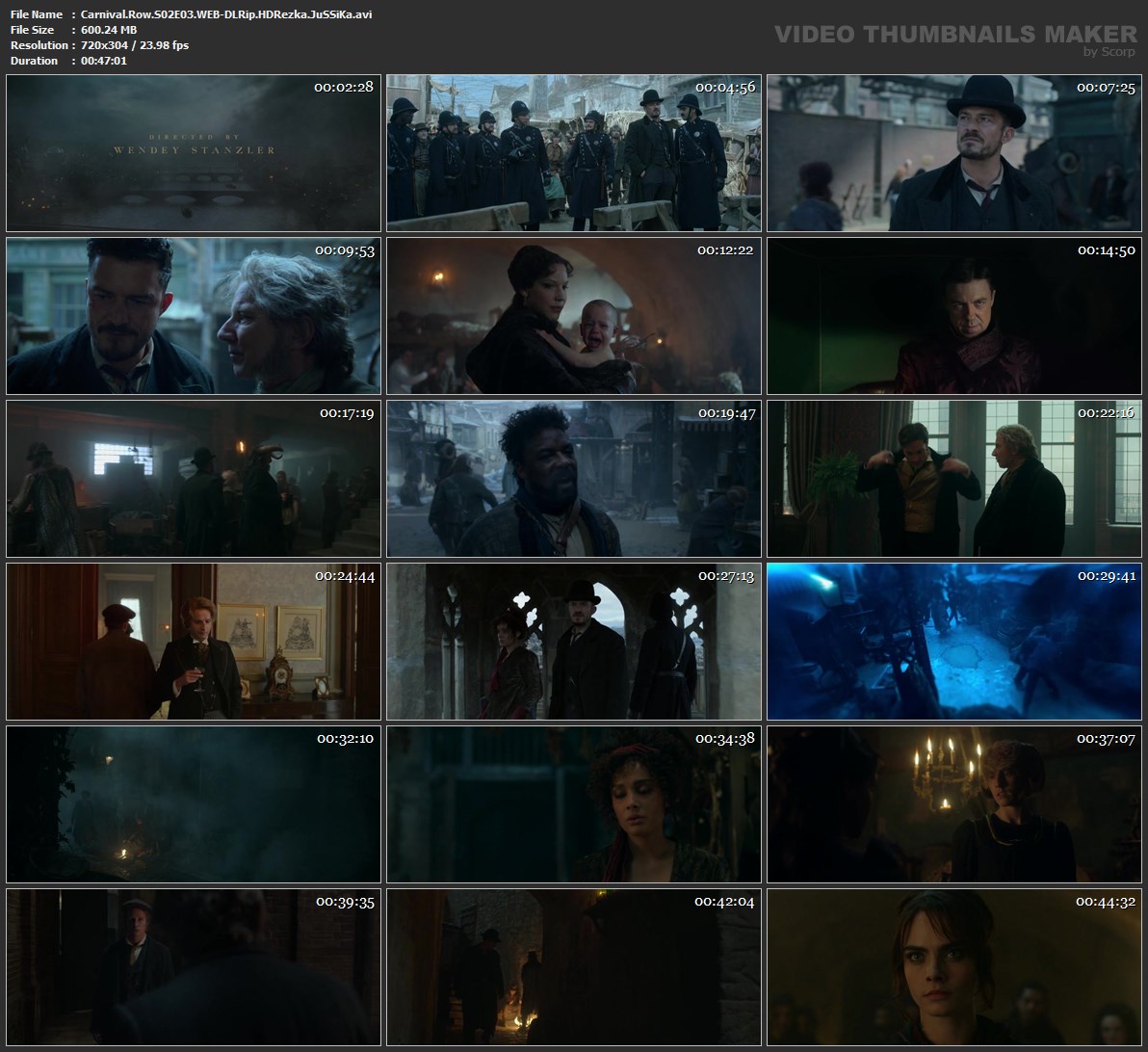This screenshot has width=1148, height=1052.
Task: Click the 'File Size' label
Action: [32, 30]
